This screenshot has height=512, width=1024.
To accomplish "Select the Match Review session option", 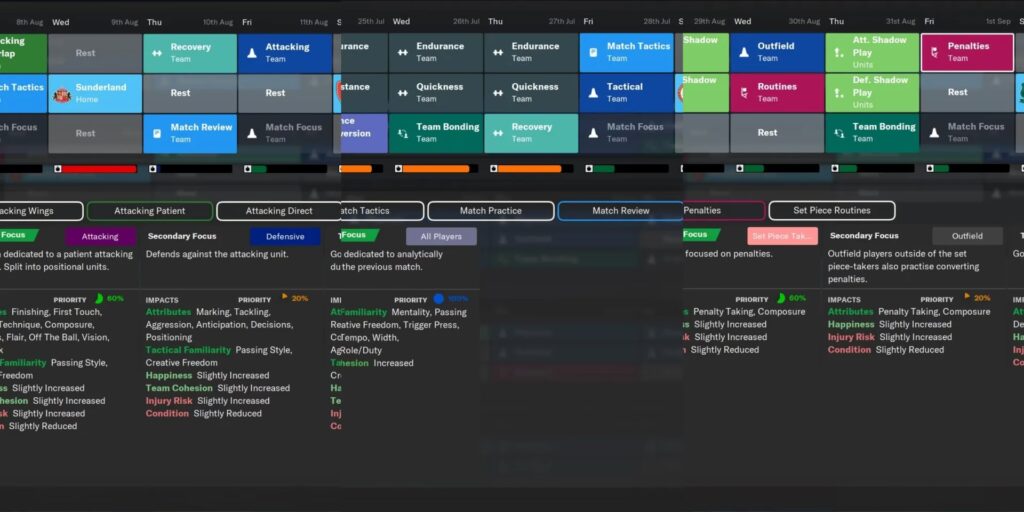I will 620,211.
